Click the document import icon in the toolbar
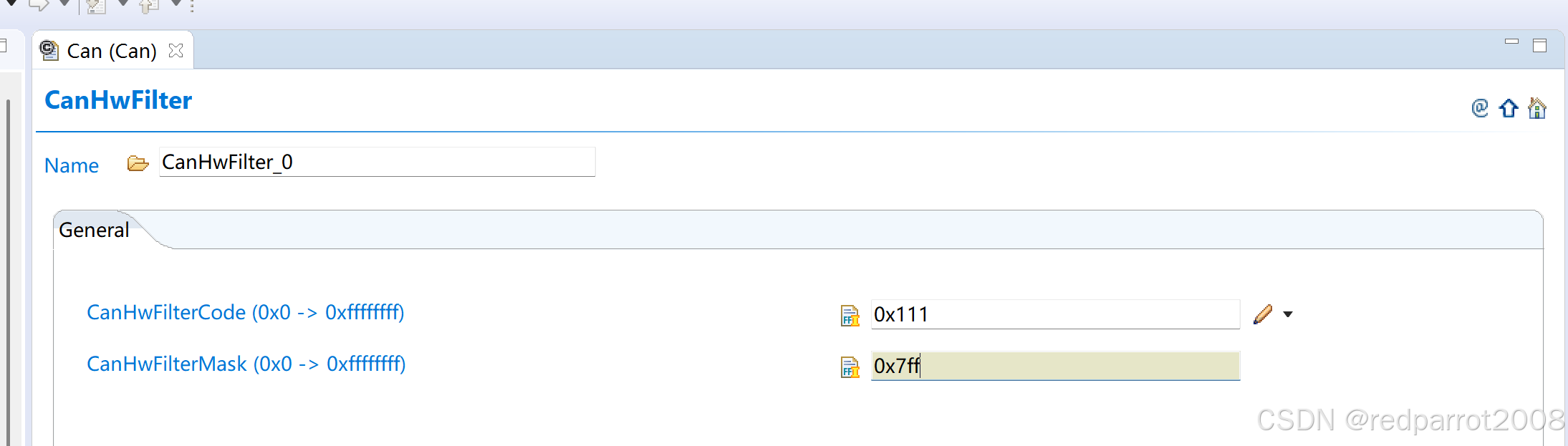This screenshot has width=1568, height=446. 96,7
